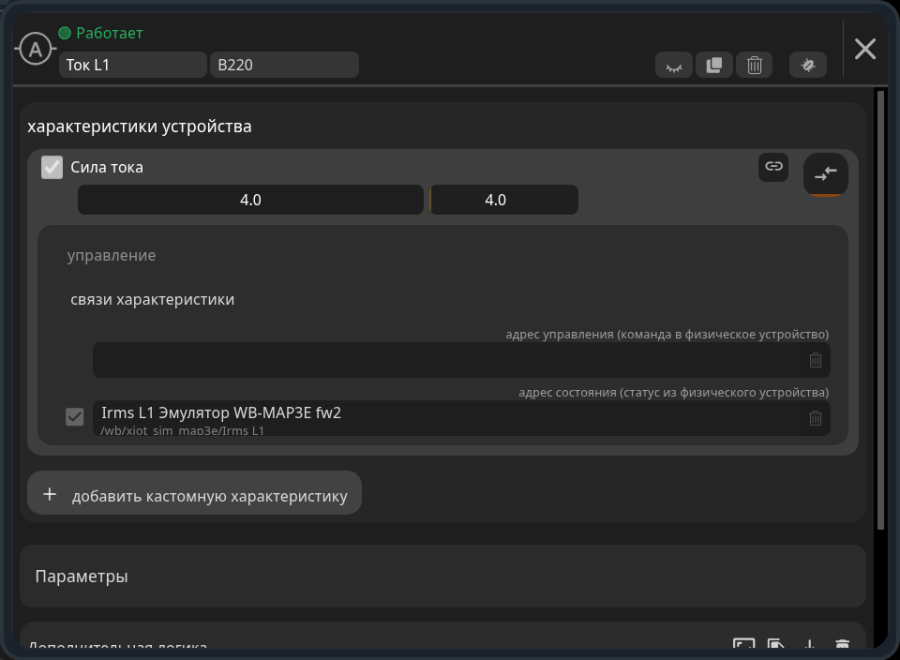Click the arrows swap button for Сила тока
The image size is (900, 660).
pyautogui.click(x=825, y=174)
